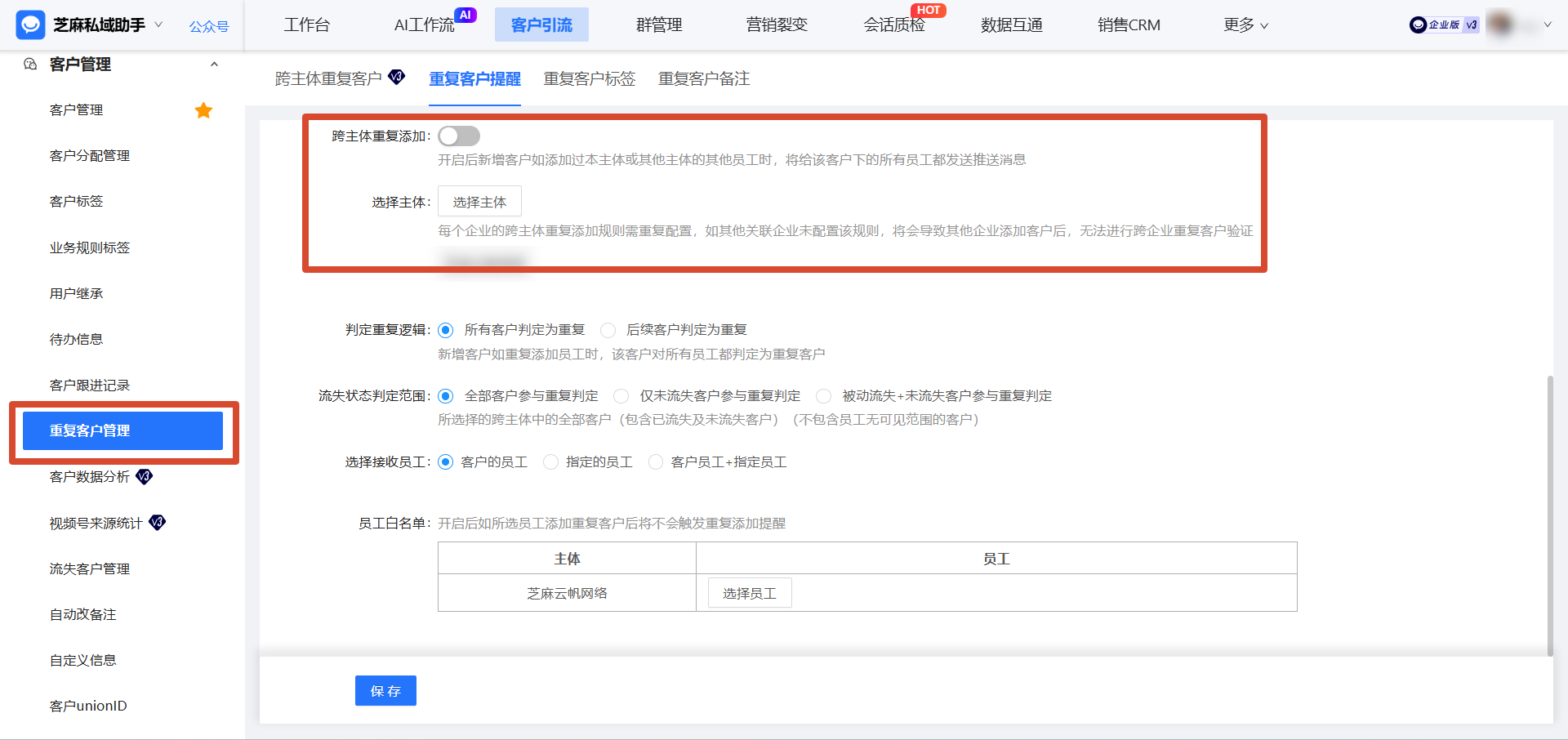Click the V3 badge next to 跨主体重复客户
This screenshot has width=1568, height=740.
coord(397,77)
